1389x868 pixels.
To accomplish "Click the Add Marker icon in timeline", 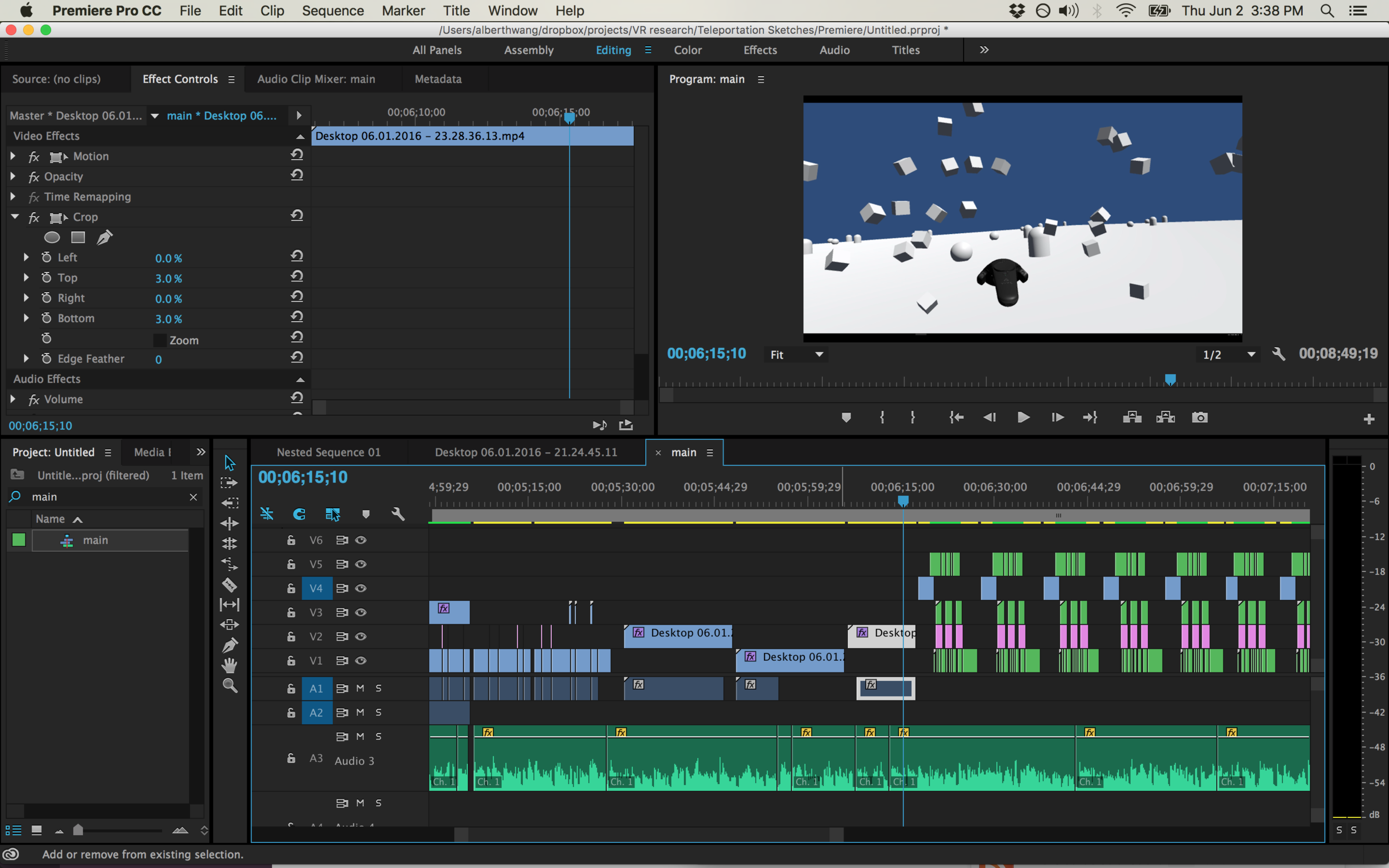I will coord(366,514).
